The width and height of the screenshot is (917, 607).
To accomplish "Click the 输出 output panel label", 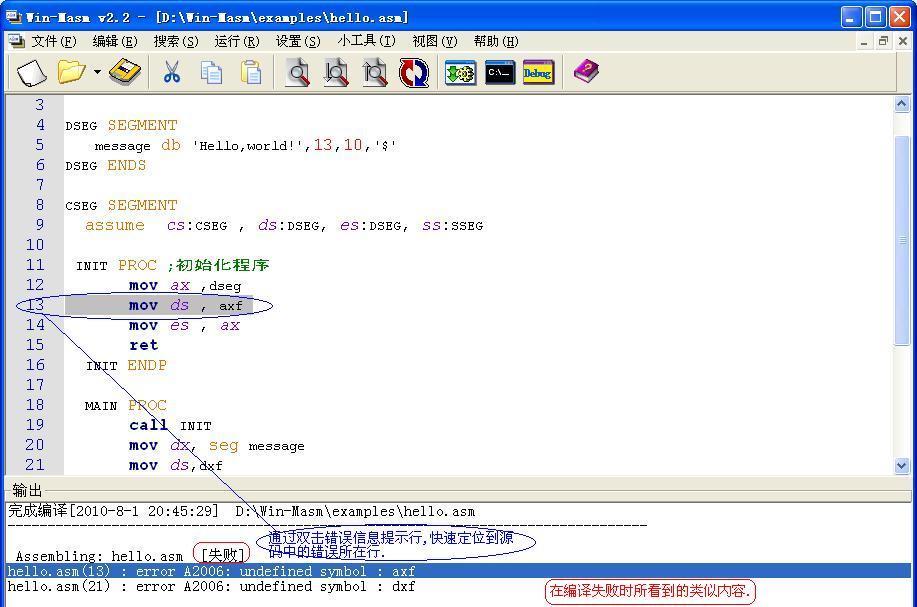I will 27,489.
